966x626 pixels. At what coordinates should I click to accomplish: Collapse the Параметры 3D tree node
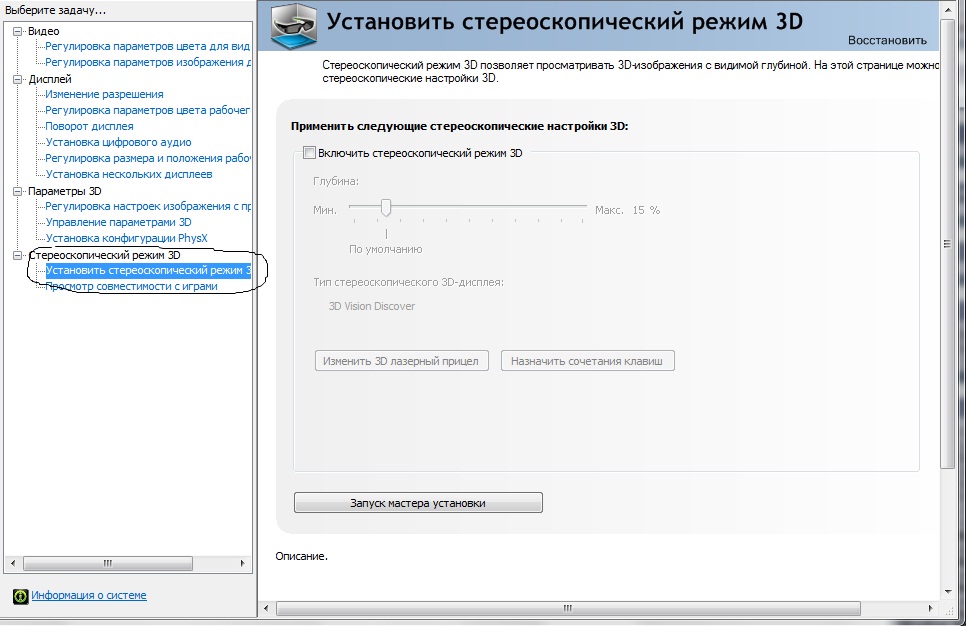click(18, 191)
